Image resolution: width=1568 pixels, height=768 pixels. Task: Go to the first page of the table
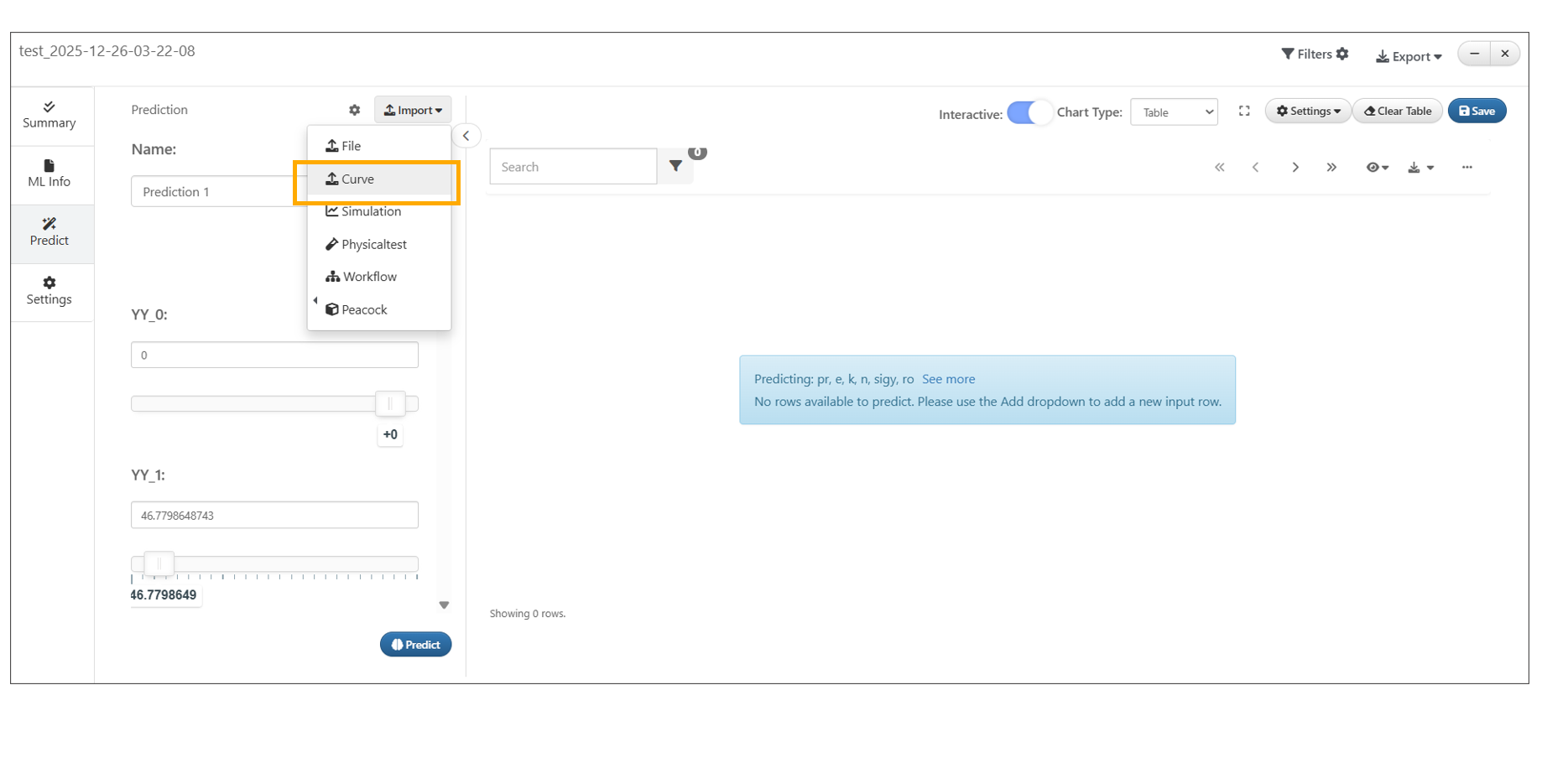(x=1220, y=168)
